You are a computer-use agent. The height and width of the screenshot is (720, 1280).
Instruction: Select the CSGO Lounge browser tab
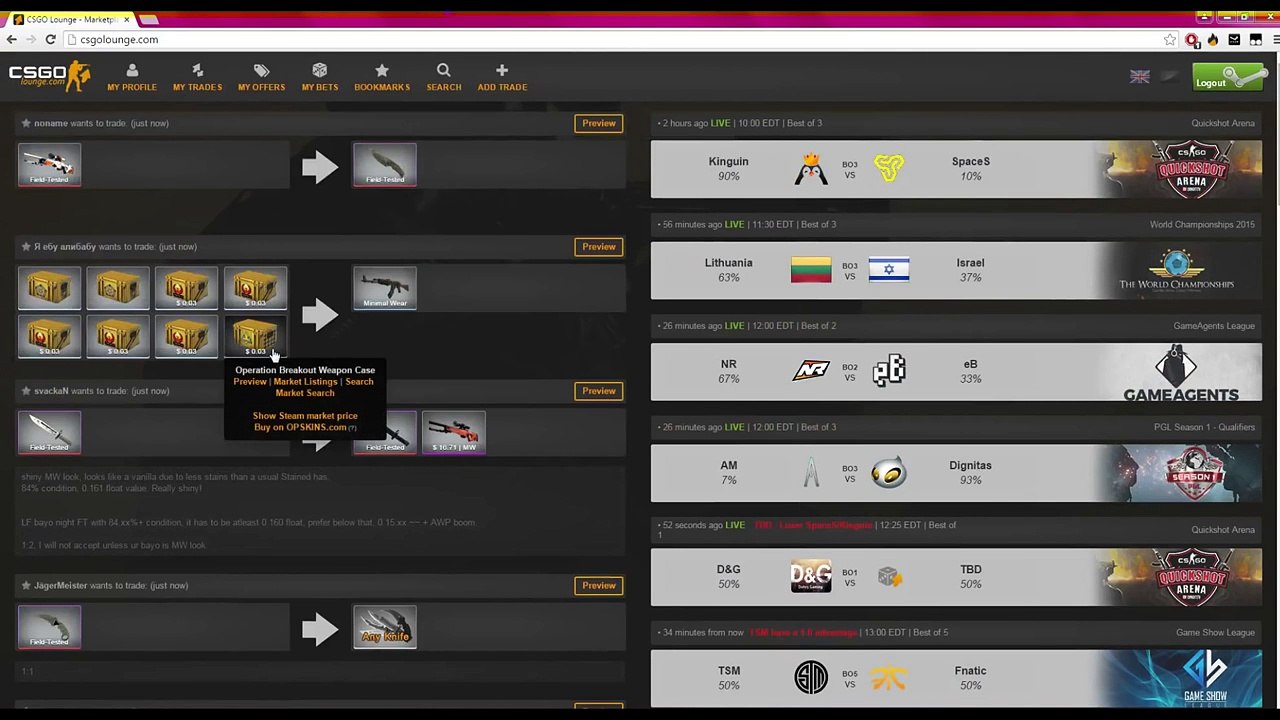pyautogui.click(x=70, y=19)
